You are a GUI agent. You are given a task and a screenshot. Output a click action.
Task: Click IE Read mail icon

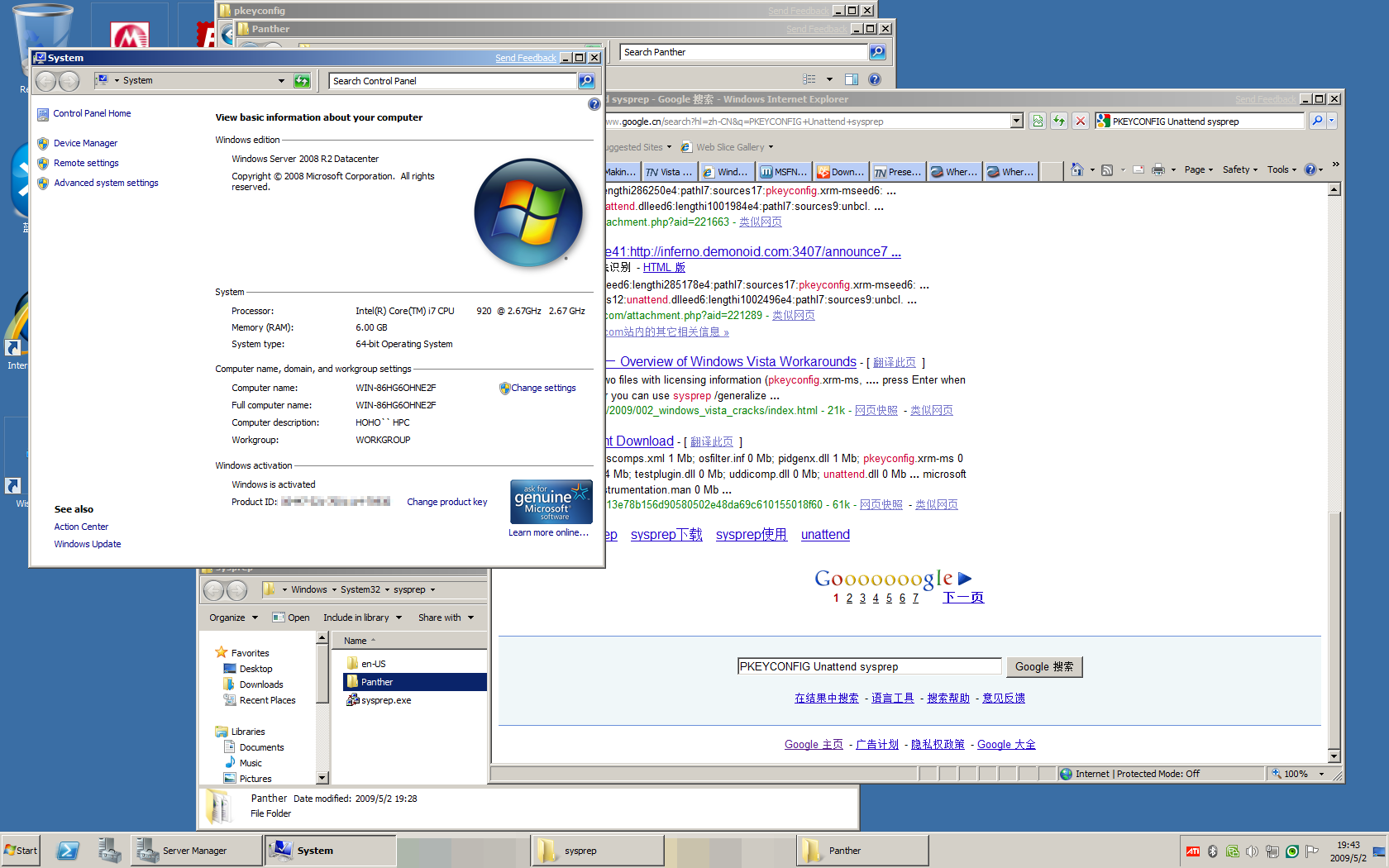click(x=1138, y=169)
